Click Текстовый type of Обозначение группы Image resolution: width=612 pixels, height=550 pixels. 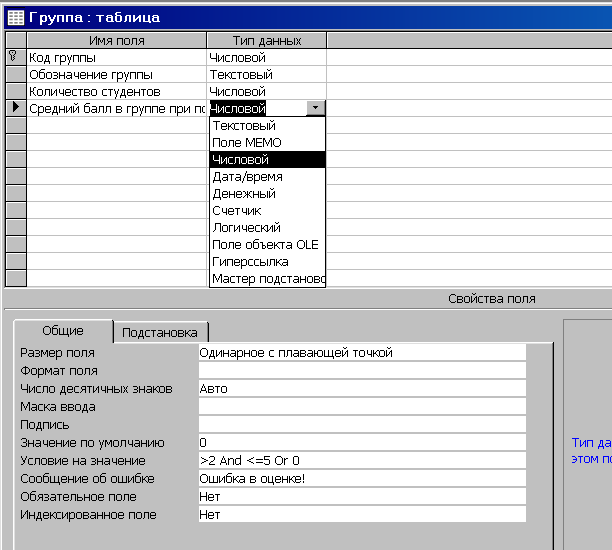click(267, 75)
